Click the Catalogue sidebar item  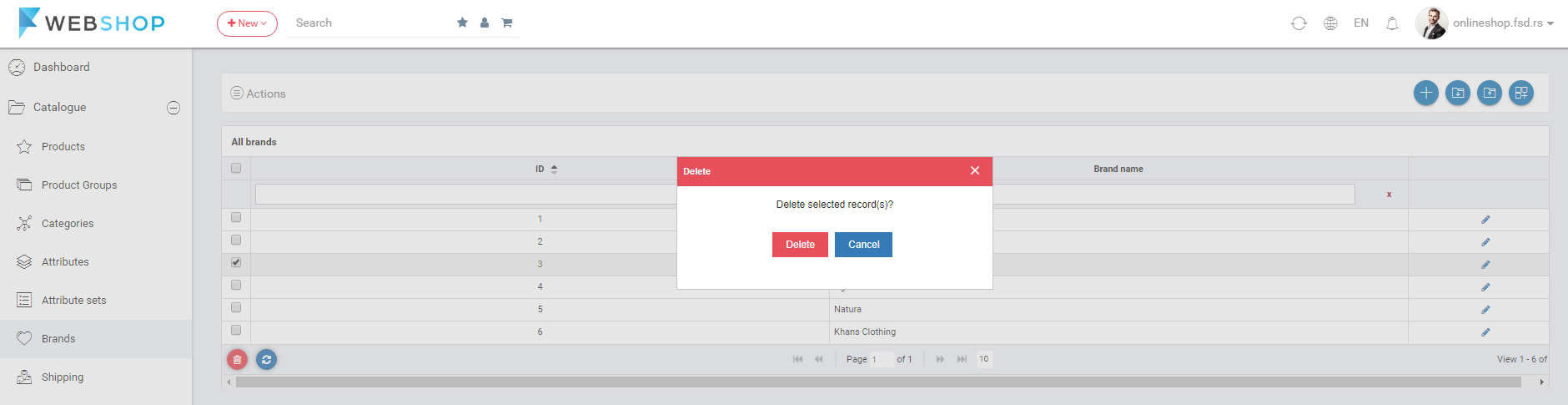pyautogui.click(x=59, y=107)
